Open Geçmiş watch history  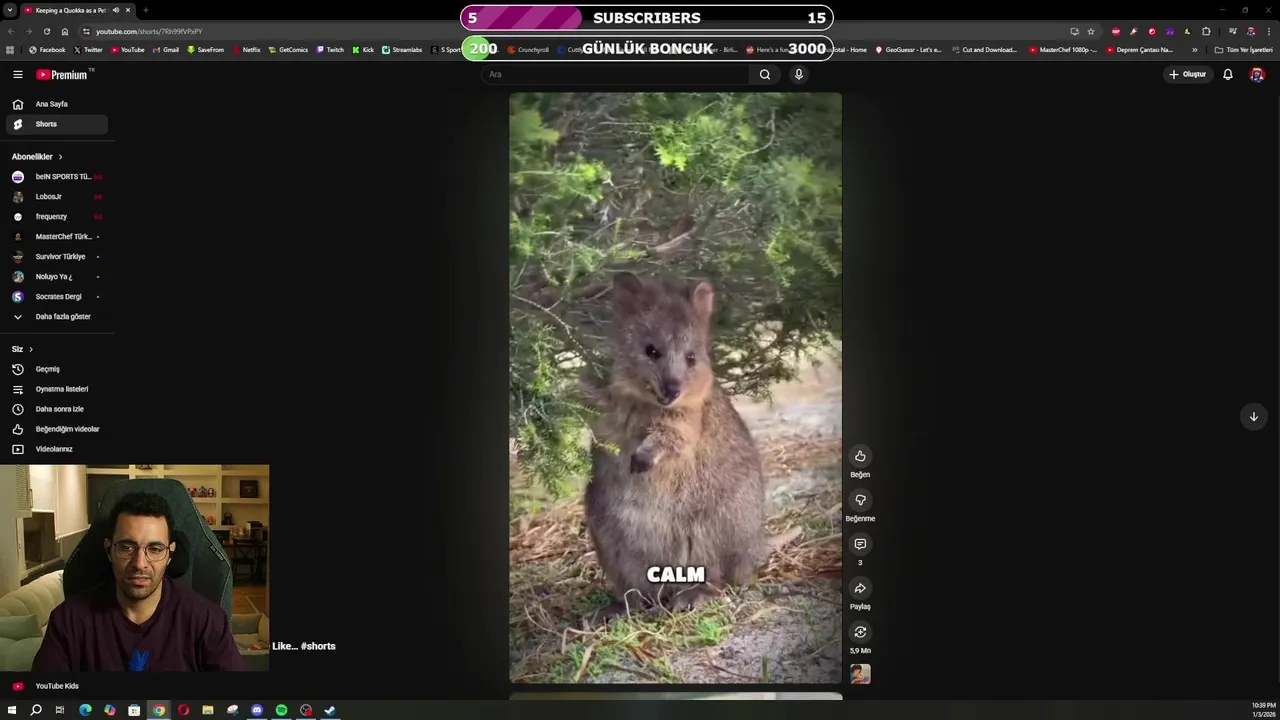tap(56, 369)
